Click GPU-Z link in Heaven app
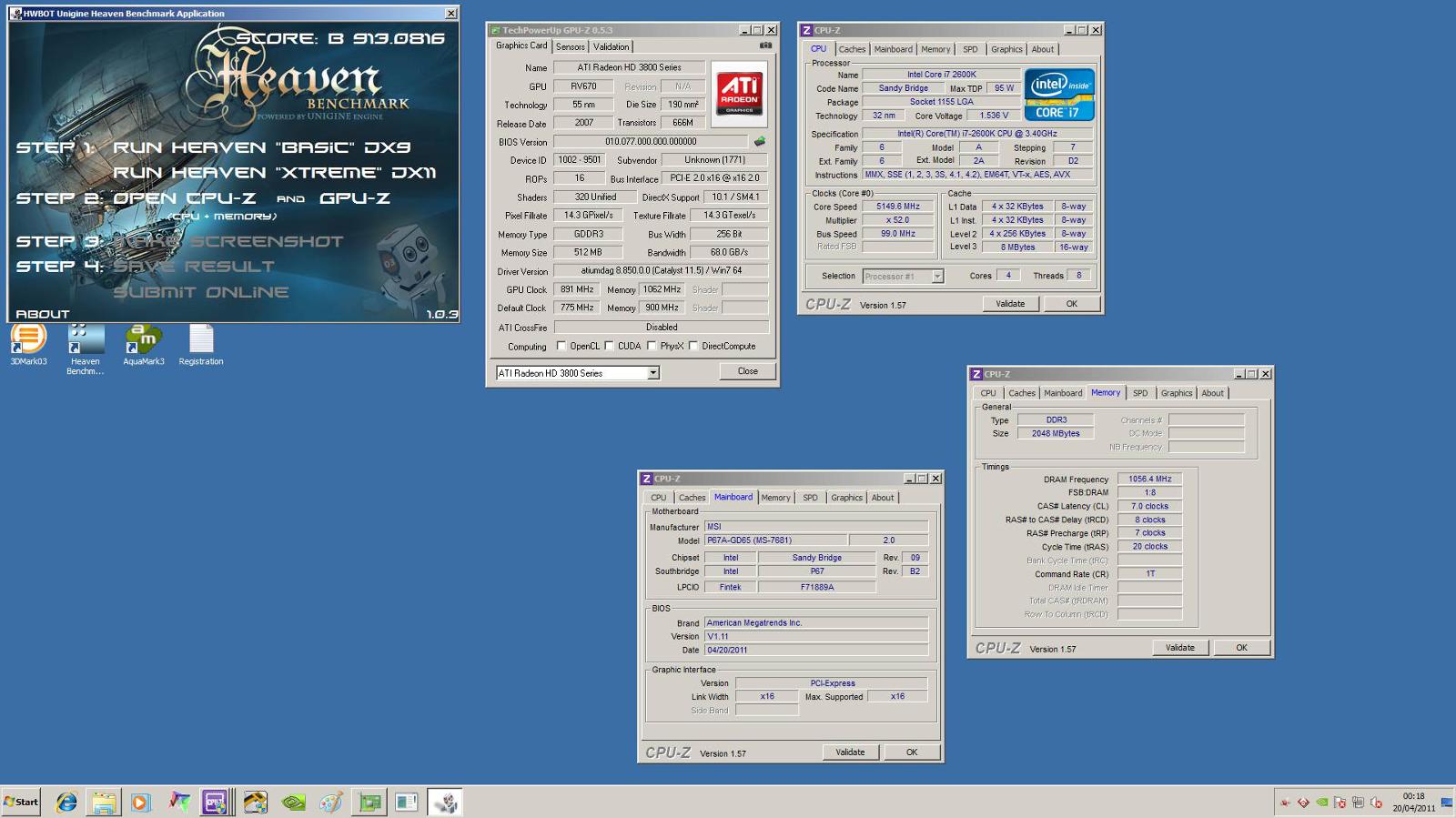Image resolution: width=1456 pixels, height=818 pixels. [x=355, y=198]
